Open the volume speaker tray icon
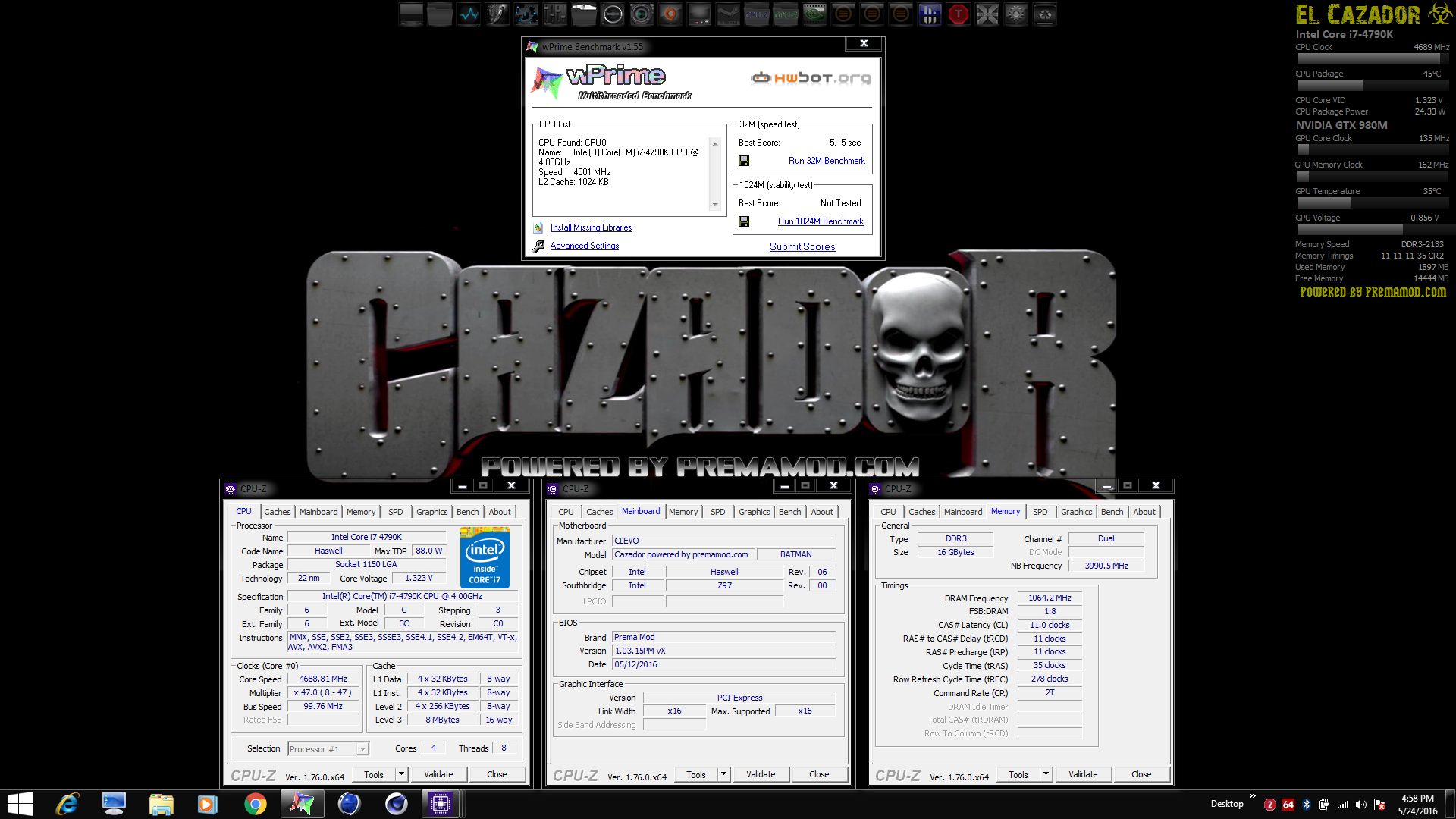This screenshot has height=819, width=1456. [1361, 805]
